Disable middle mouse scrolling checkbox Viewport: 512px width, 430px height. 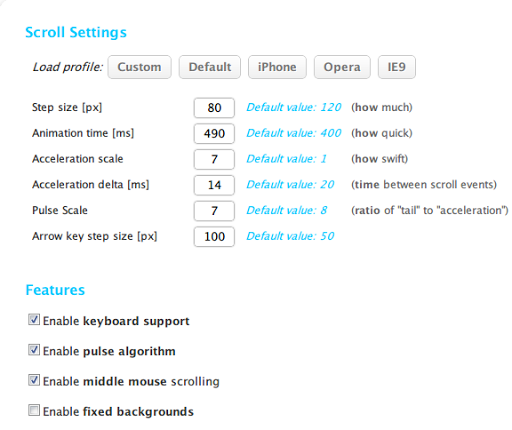(34, 380)
